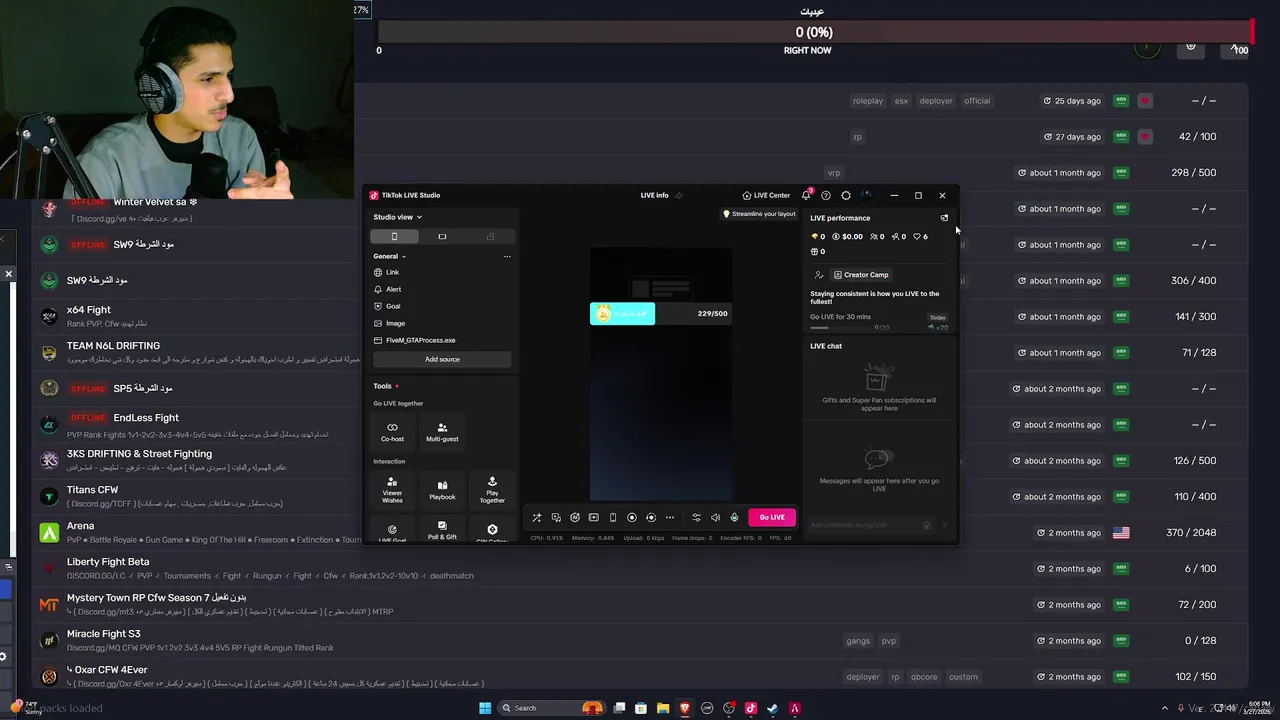Click the record button in bottom toolbar
The image size is (1280, 720).
(x=631, y=517)
